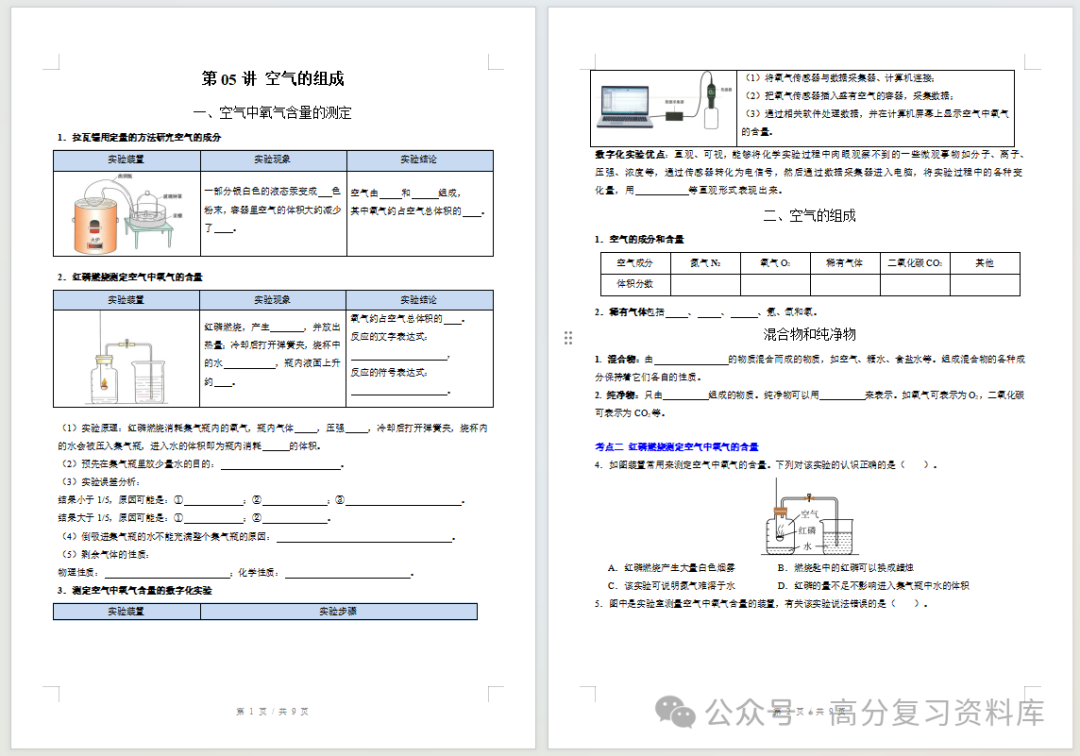Click the line (2) 预先在集气瓶里放少量水的目的
The width and height of the screenshot is (1080, 756).
[x=202, y=464]
